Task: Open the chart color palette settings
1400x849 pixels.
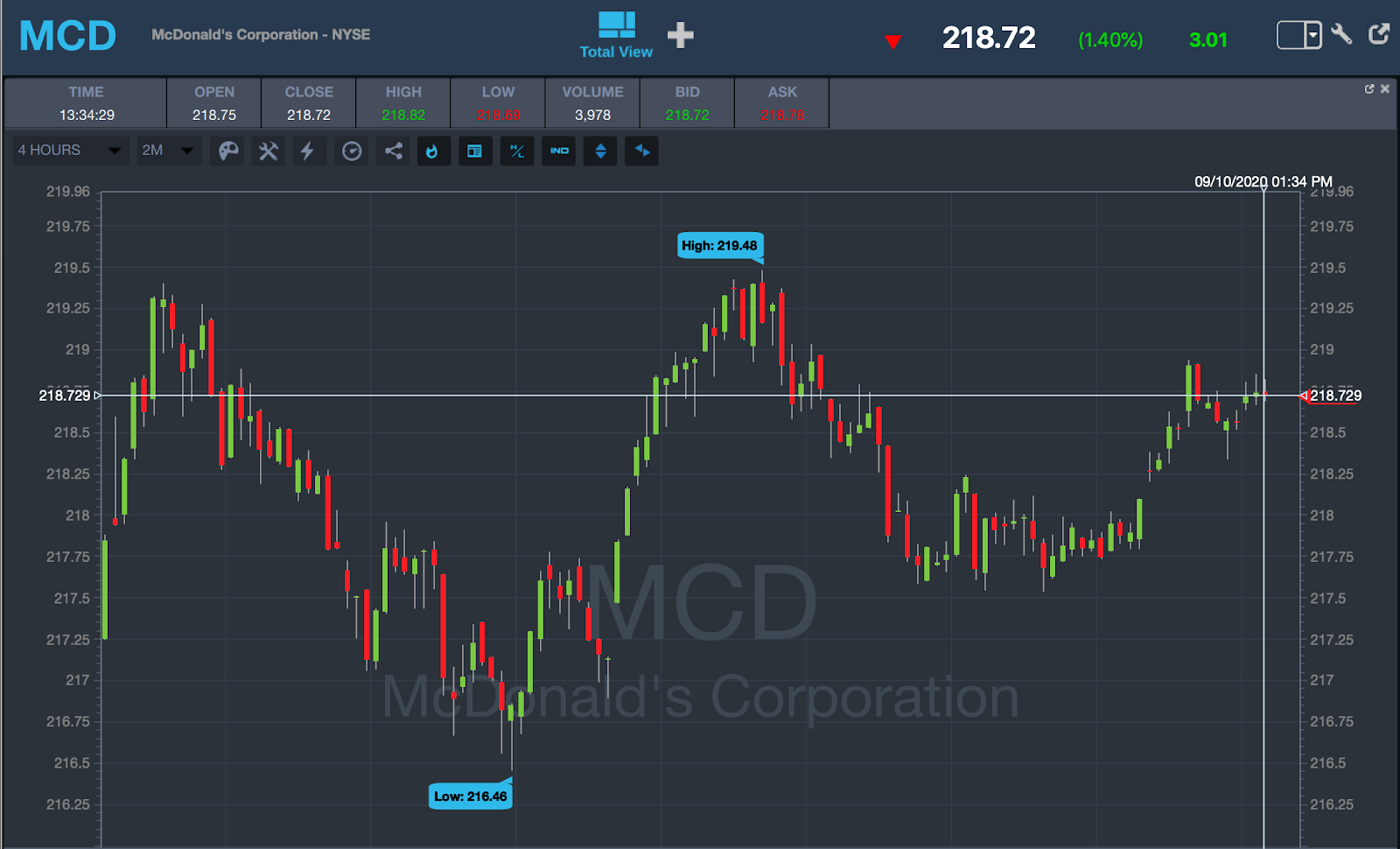Action: [228, 151]
